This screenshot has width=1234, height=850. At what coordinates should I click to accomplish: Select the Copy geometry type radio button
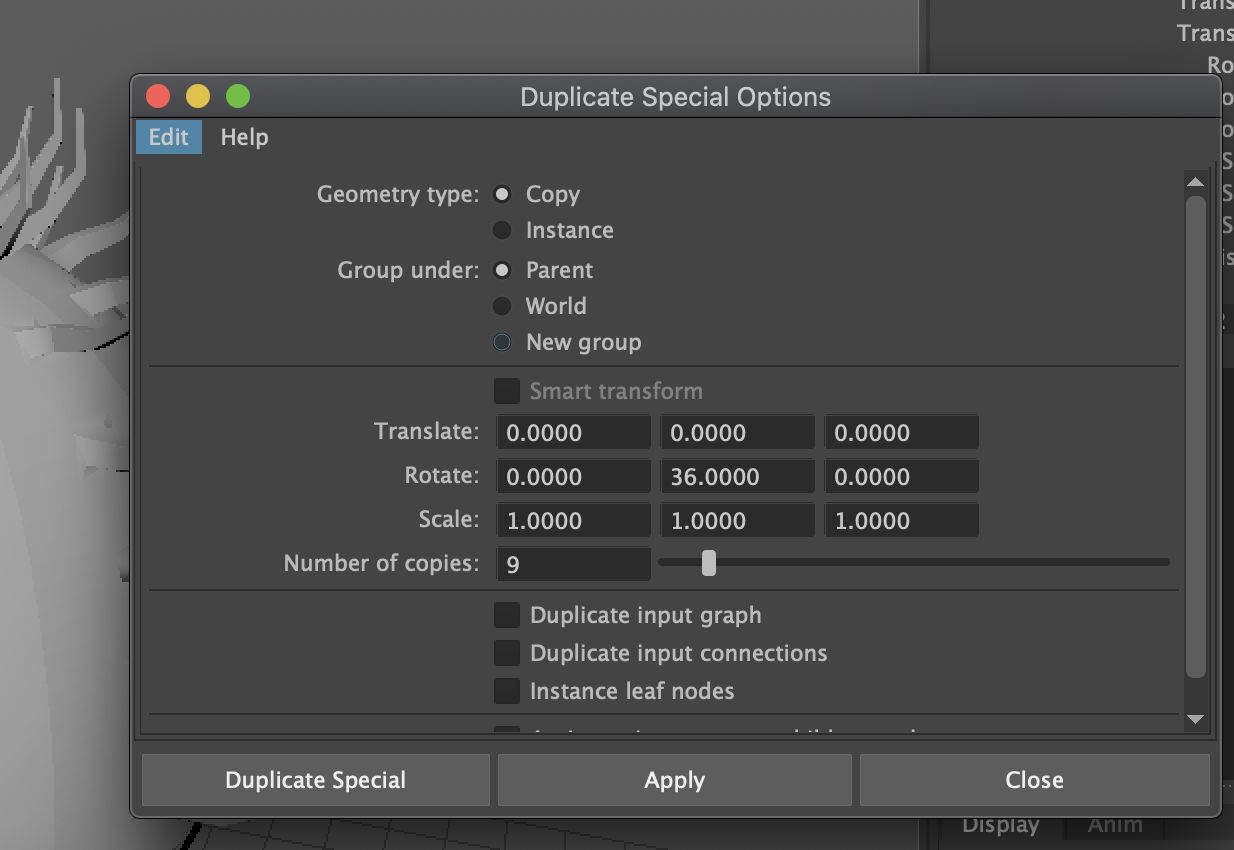503,194
